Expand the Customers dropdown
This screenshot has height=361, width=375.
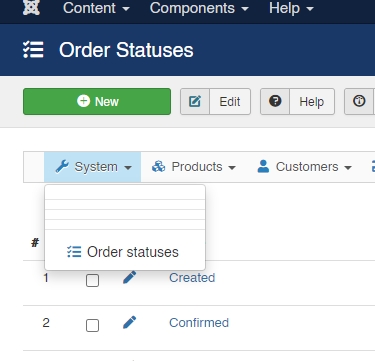[305, 167]
